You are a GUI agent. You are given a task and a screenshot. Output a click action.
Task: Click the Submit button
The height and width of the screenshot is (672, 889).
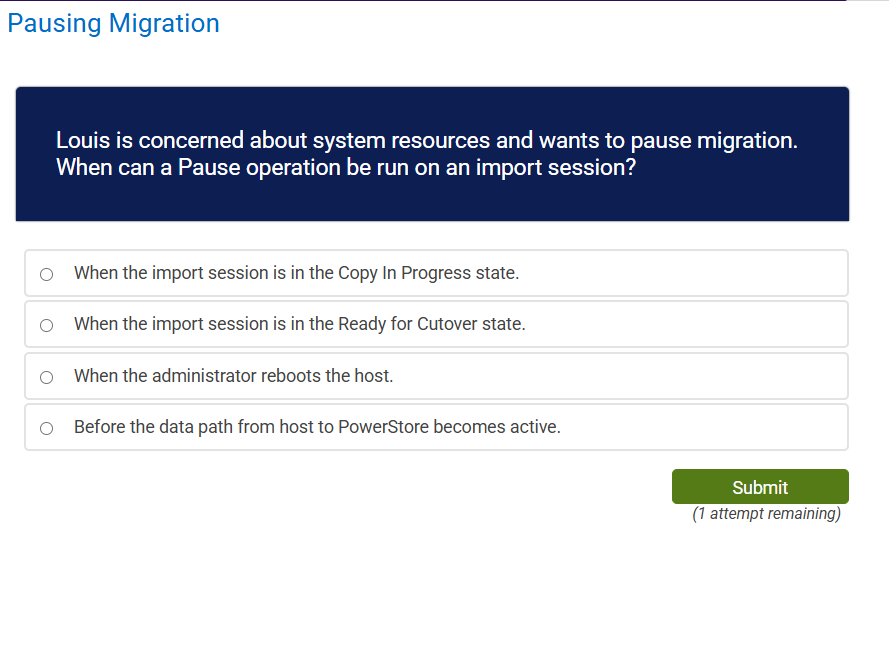coord(760,487)
